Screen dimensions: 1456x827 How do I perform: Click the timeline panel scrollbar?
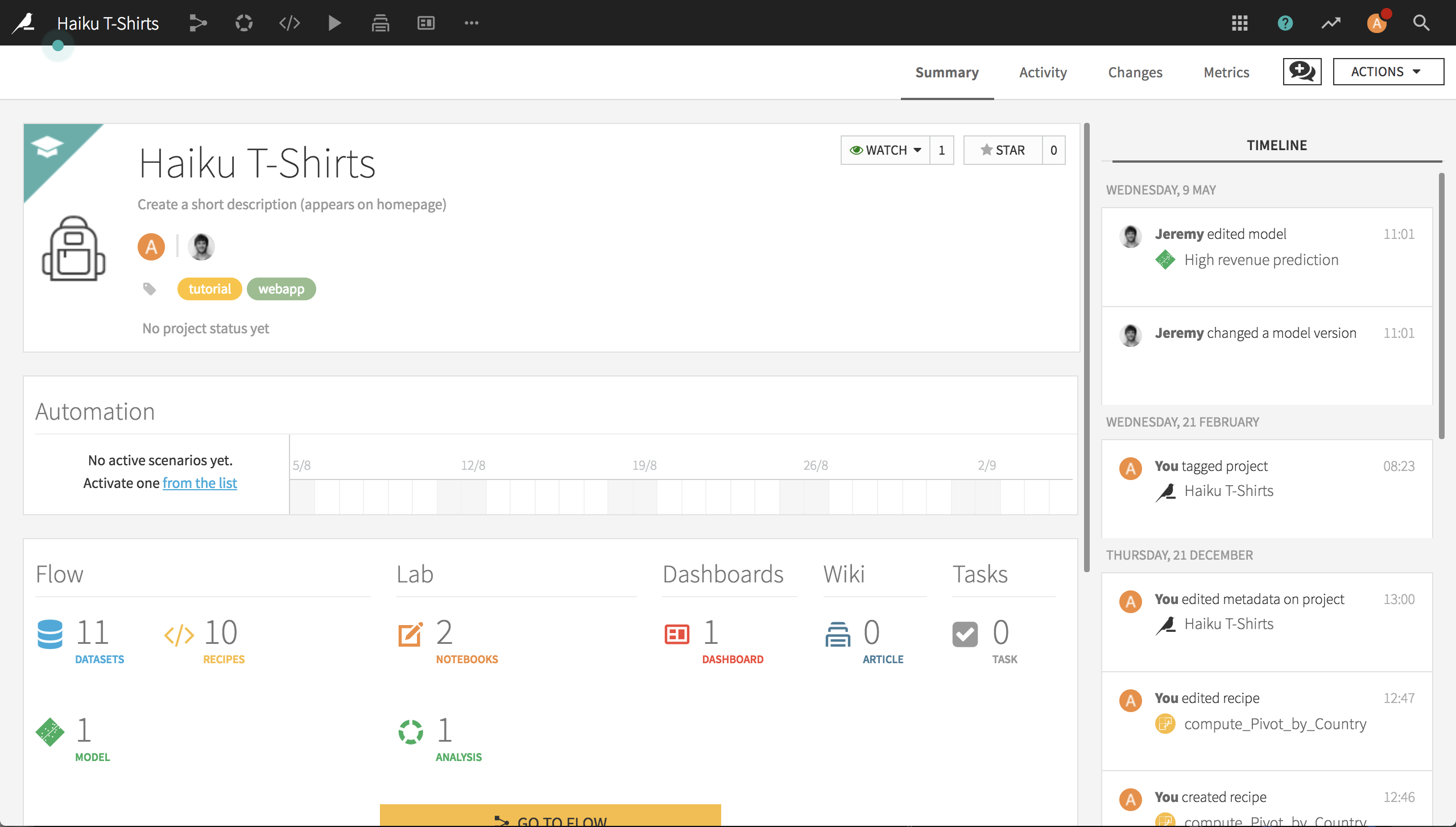coord(1441,306)
